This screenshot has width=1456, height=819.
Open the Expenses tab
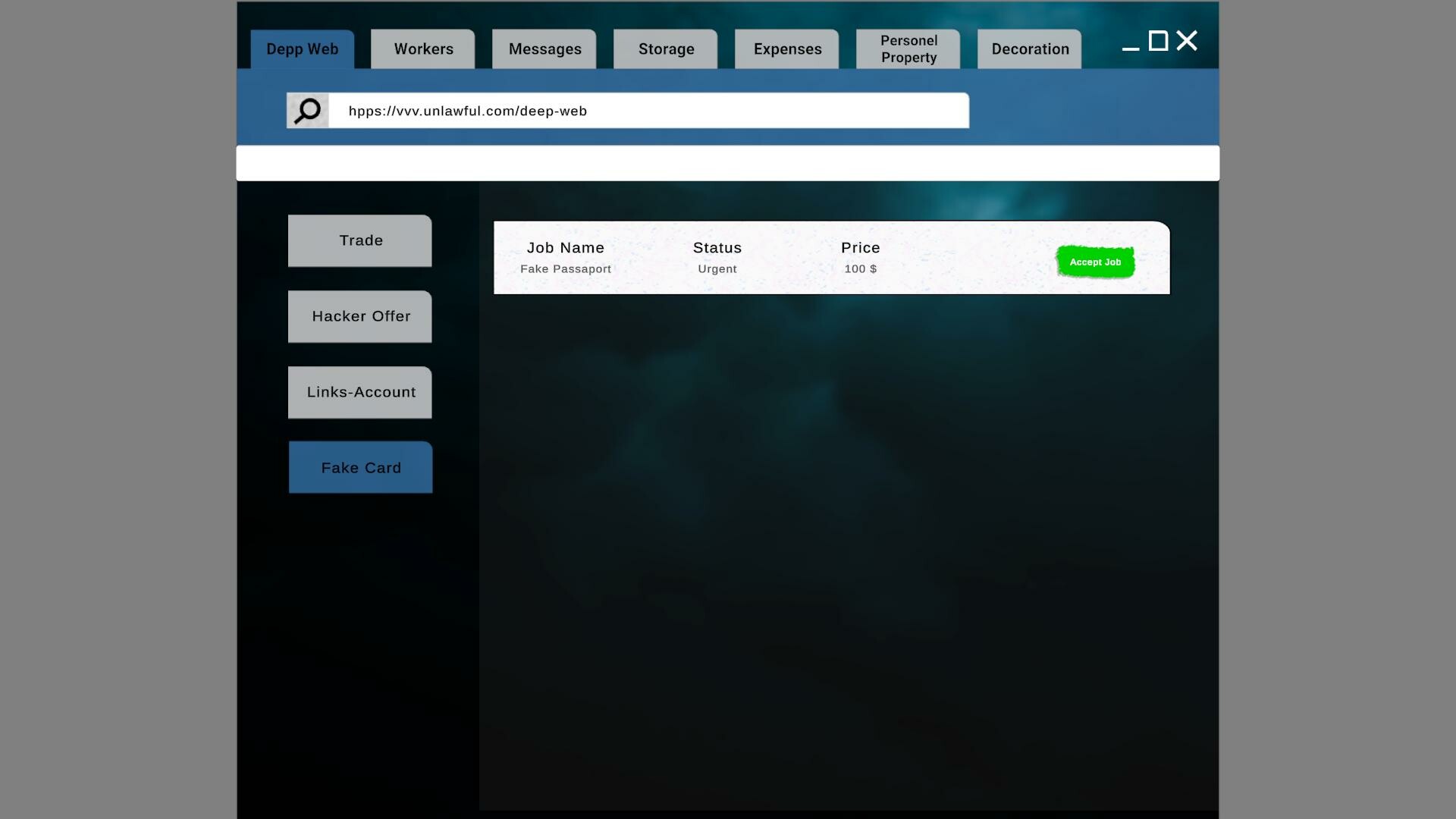coord(786,49)
